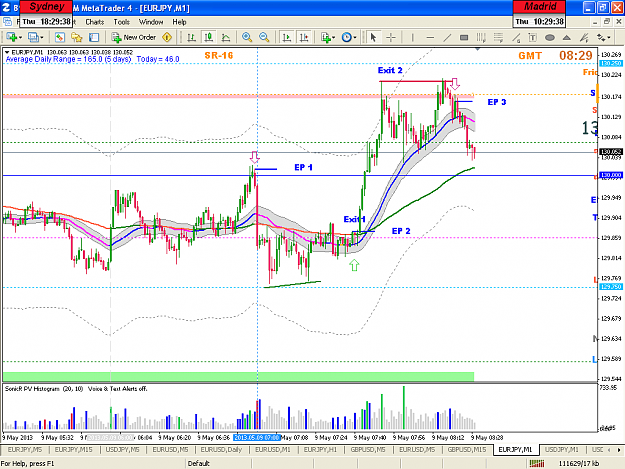Expand the new chart dropdown arrow
Image resolution: width=625 pixels, height=469 pixels.
pos(20,38)
